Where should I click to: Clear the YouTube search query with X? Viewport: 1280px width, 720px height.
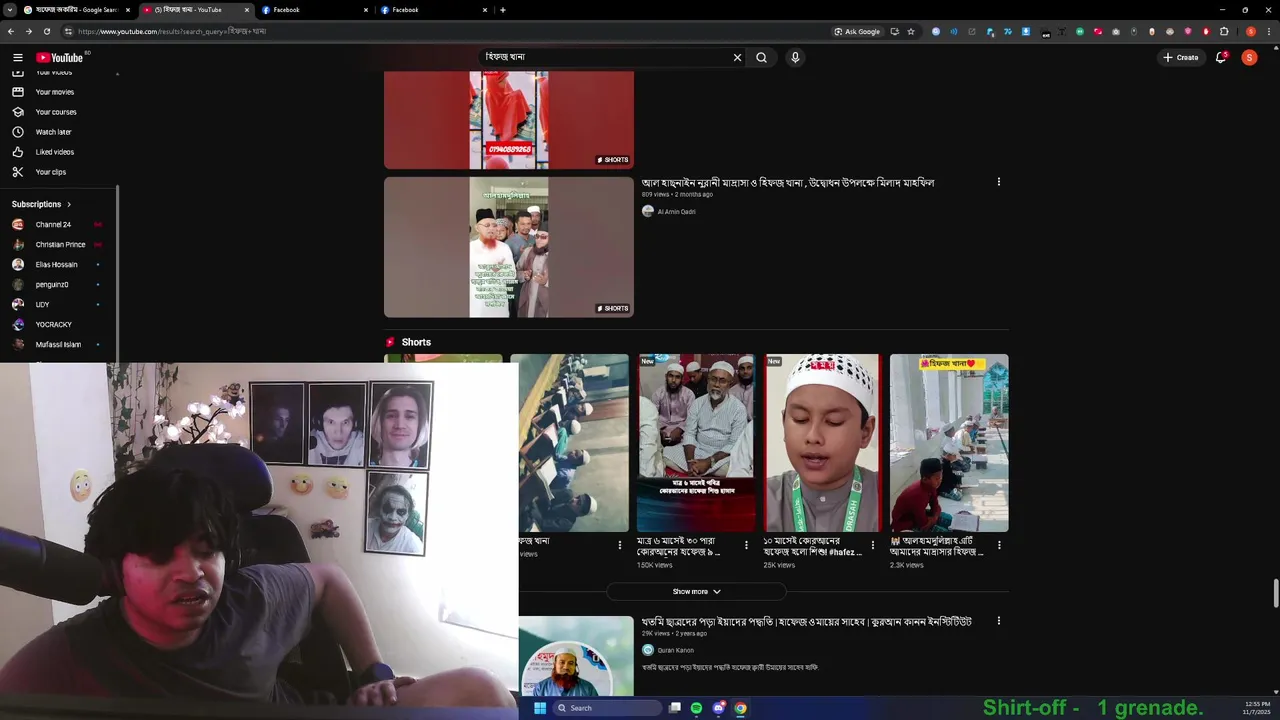click(x=738, y=57)
